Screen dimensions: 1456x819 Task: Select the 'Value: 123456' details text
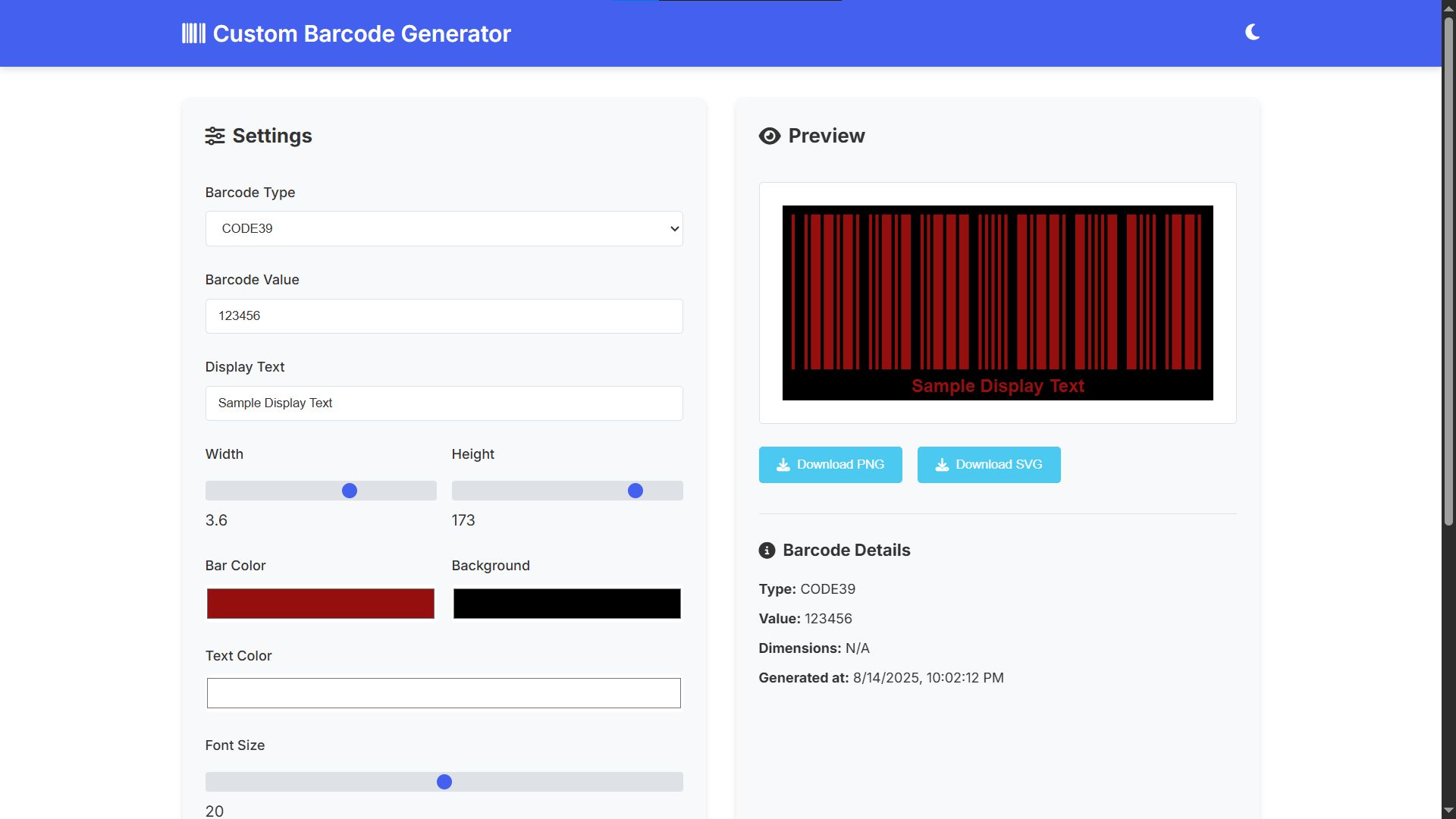(x=805, y=619)
